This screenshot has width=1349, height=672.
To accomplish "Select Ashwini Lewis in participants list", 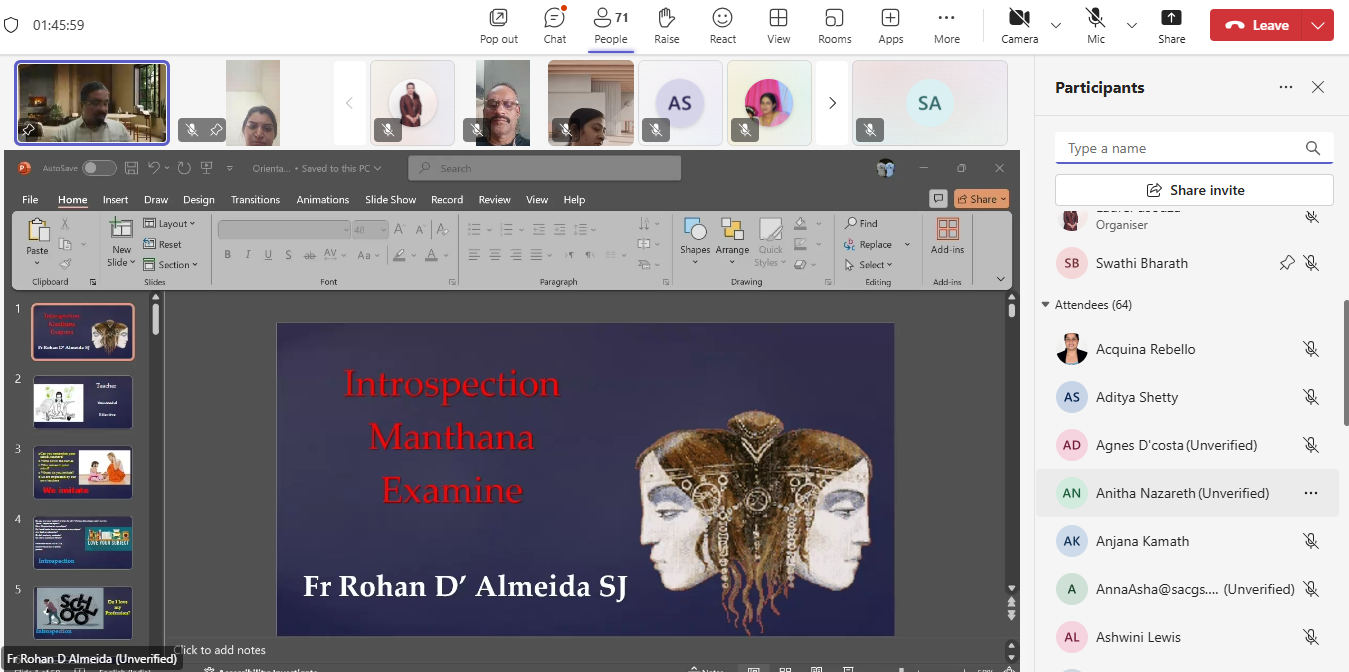I will pyautogui.click(x=1187, y=637).
